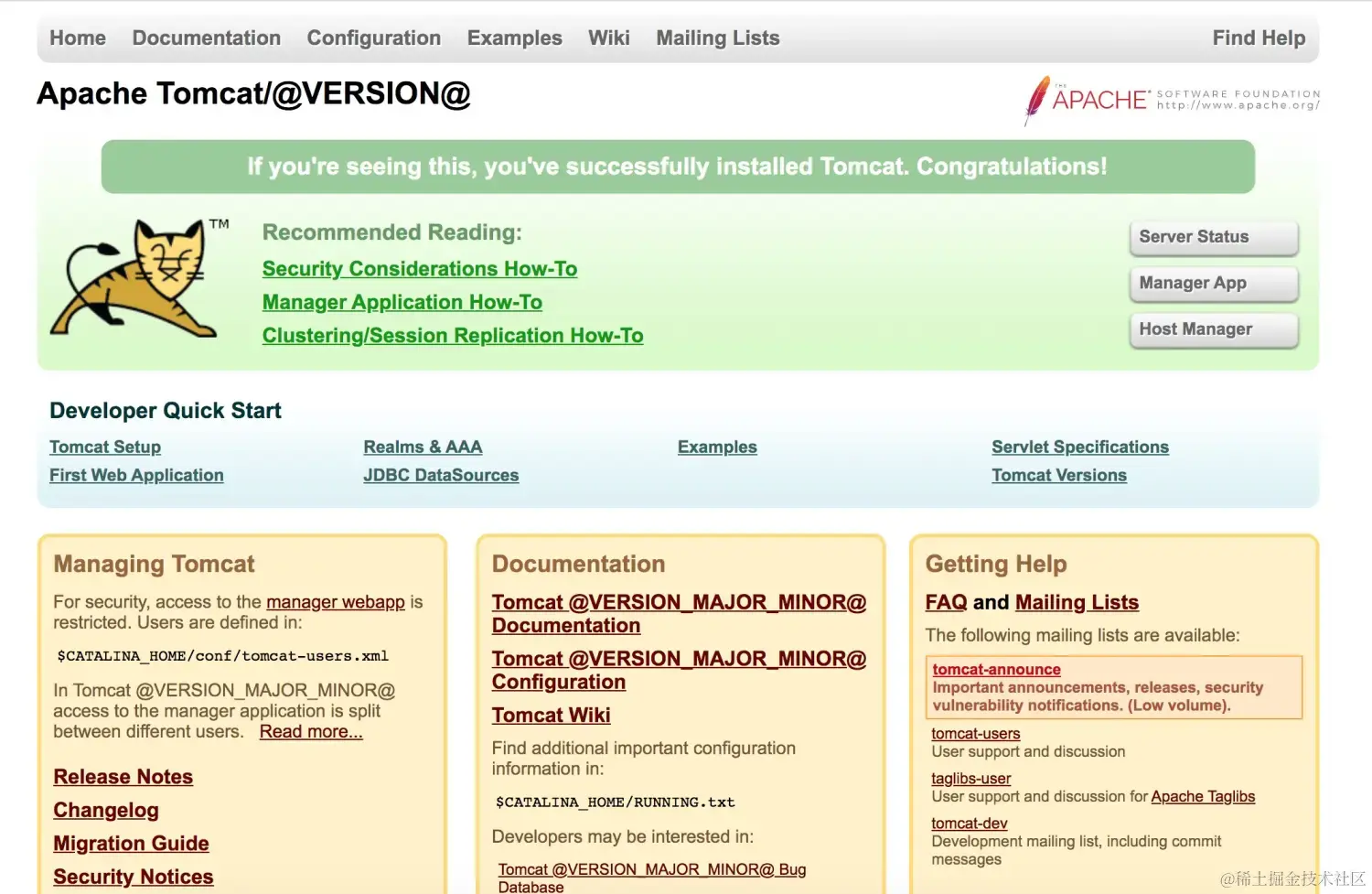Click the Tomcat cat mascot logo

pos(139,278)
